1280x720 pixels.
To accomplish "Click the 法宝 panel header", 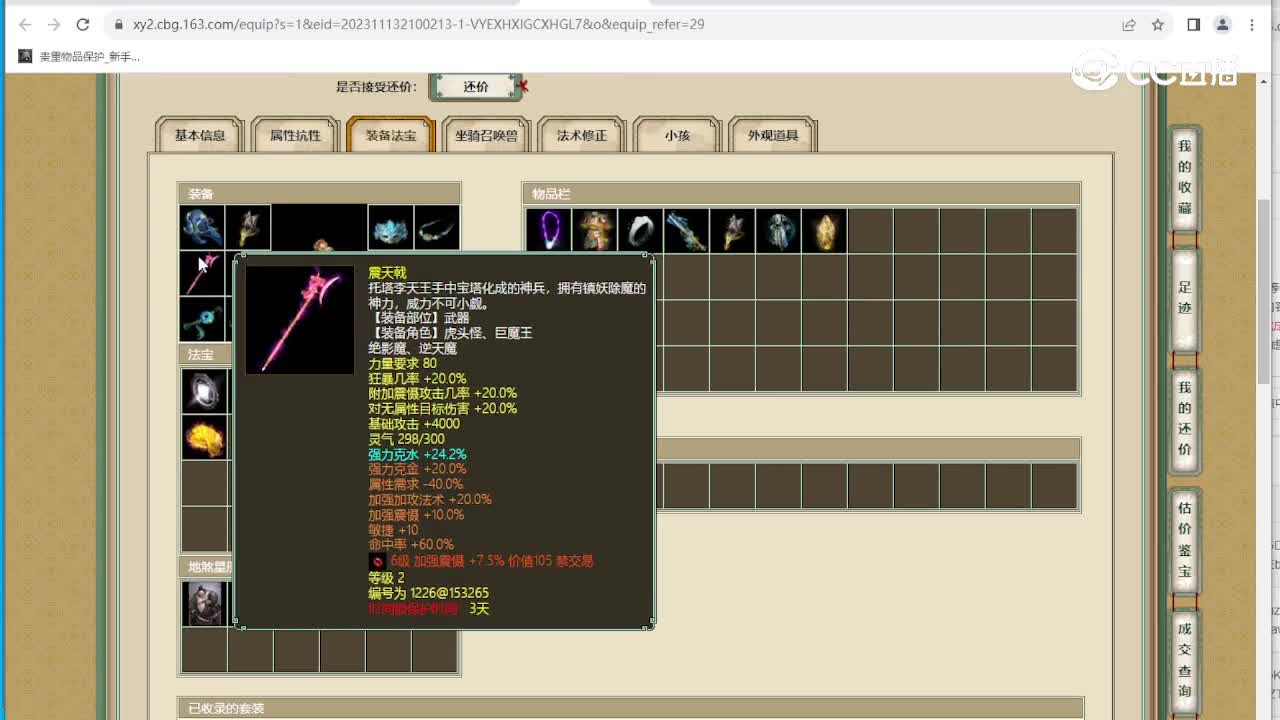I will tap(205, 355).
